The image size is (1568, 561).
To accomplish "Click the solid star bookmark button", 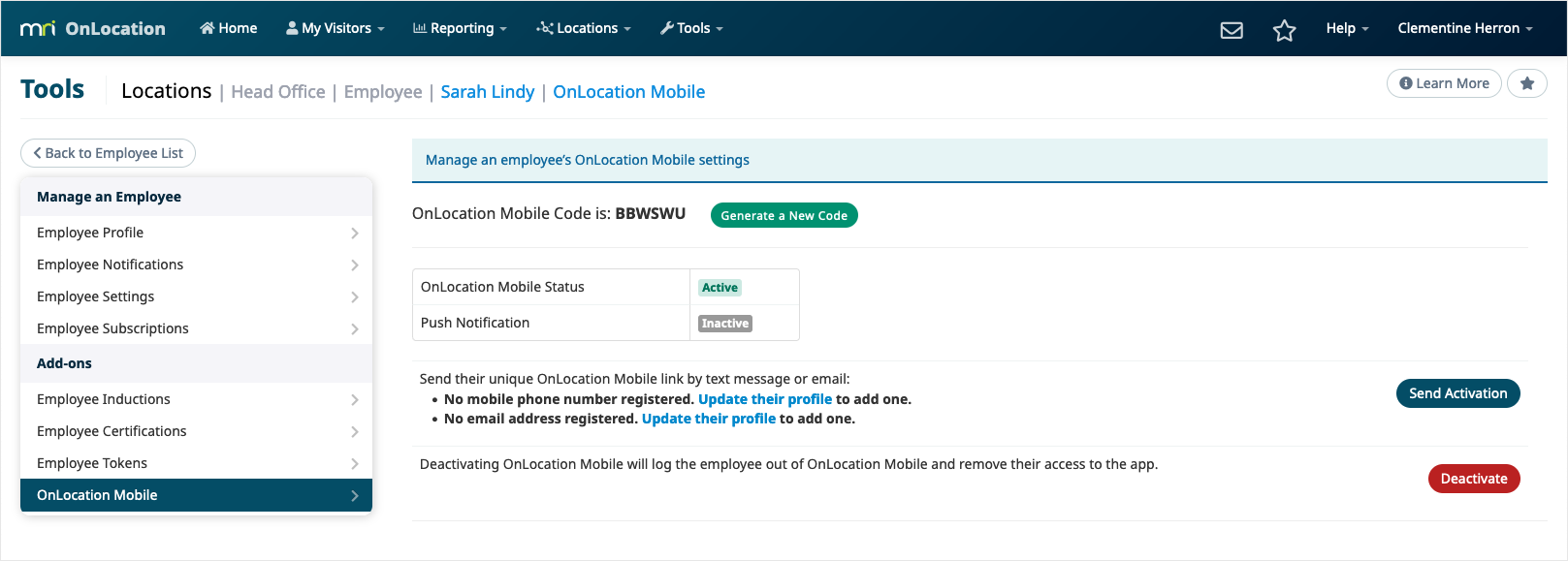I will click(x=1527, y=83).
